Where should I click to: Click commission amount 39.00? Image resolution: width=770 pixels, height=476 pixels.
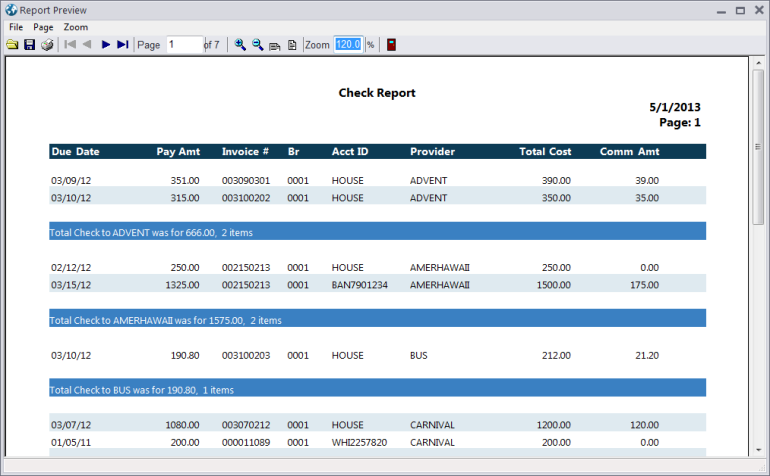point(647,181)
